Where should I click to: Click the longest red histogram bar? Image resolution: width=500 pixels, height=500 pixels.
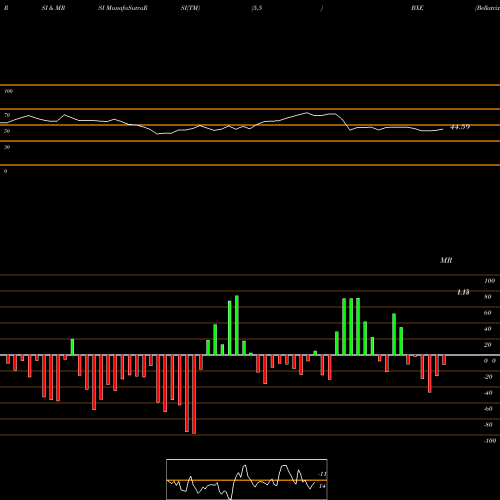[194, 394]
